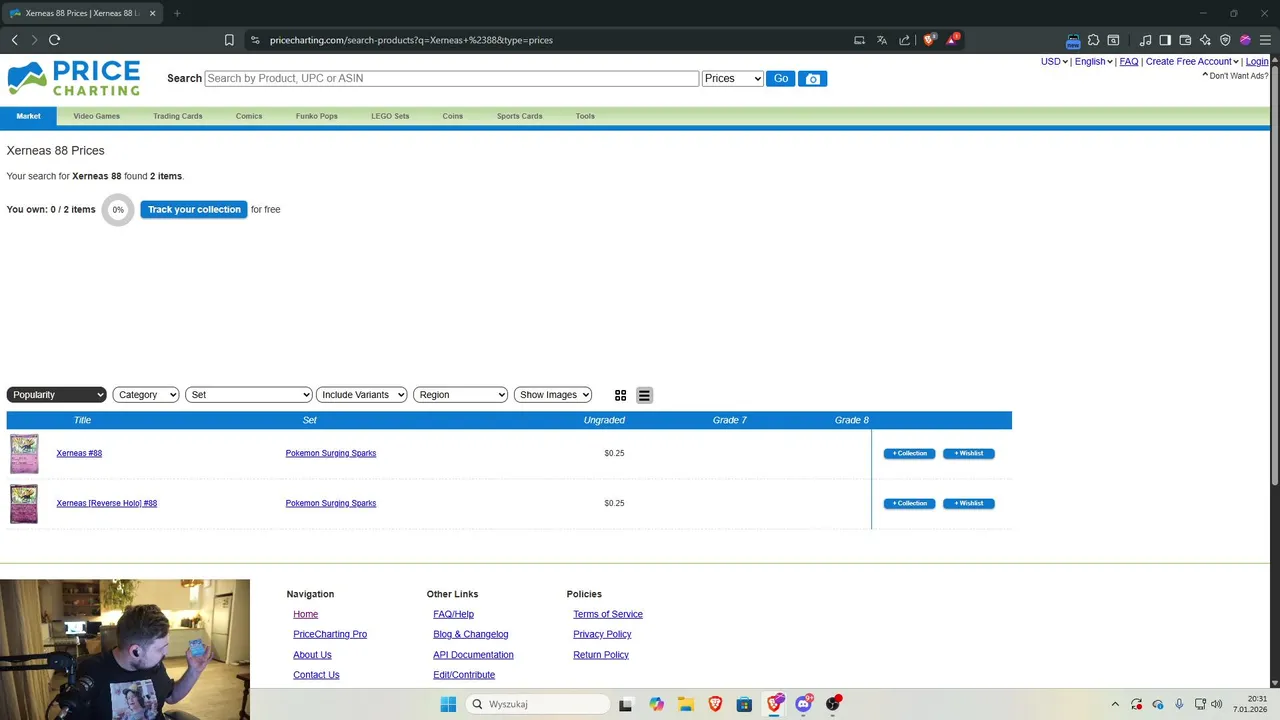Viewport: 1280px width, 720px height.
Task: Open browser translate icon
Action: pyautogui.click(x=882, y=40)
